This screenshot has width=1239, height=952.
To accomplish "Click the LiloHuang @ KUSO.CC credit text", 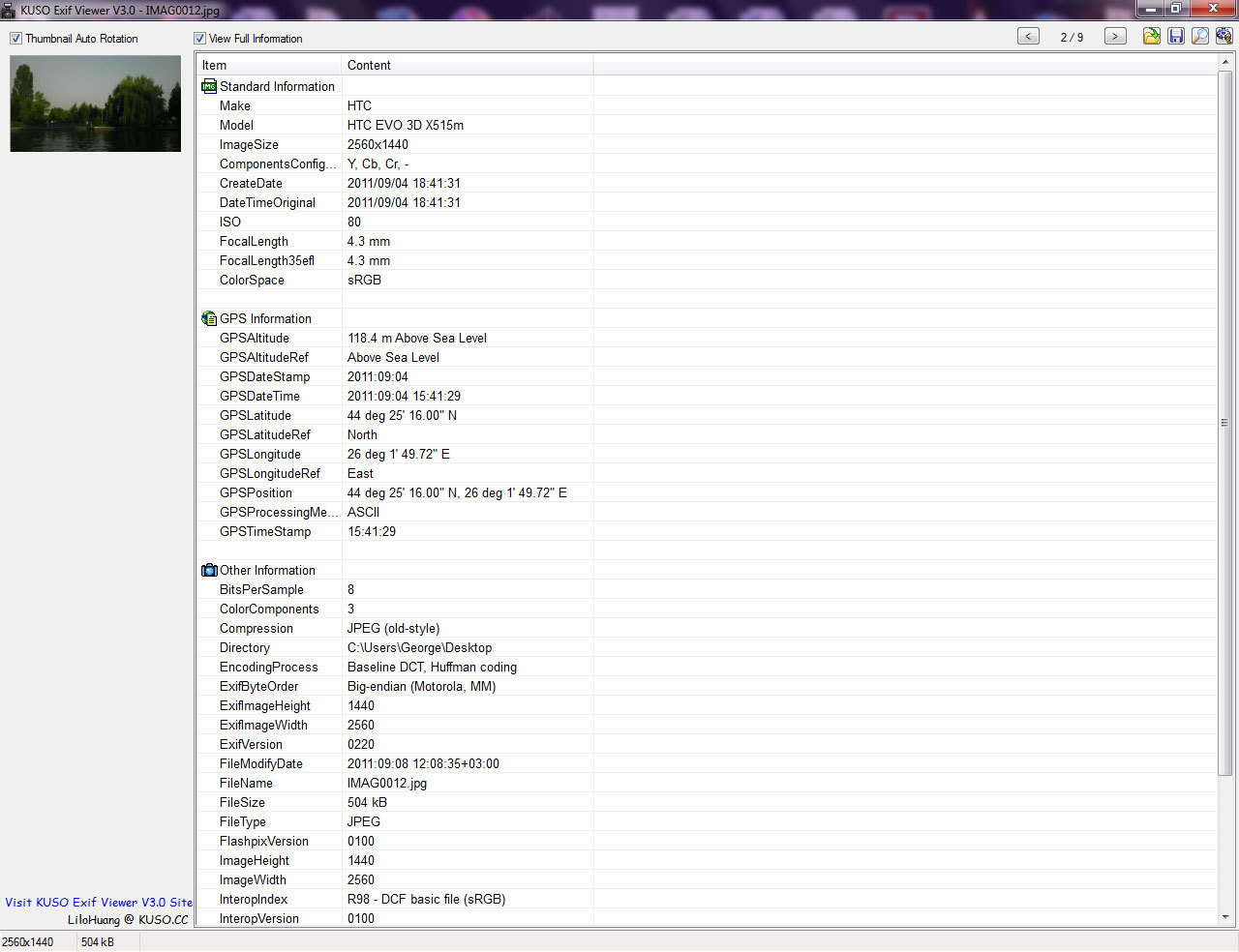I will 128,919.
